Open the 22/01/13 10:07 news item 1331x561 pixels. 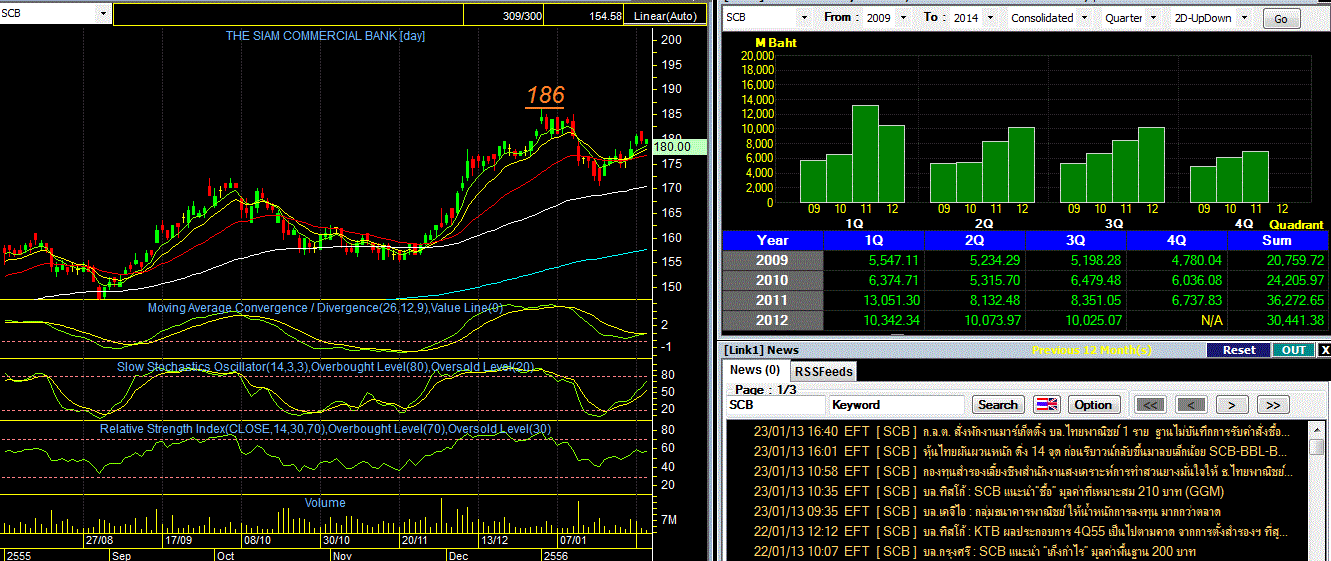pyautogui.click(x=1015, y=551)
